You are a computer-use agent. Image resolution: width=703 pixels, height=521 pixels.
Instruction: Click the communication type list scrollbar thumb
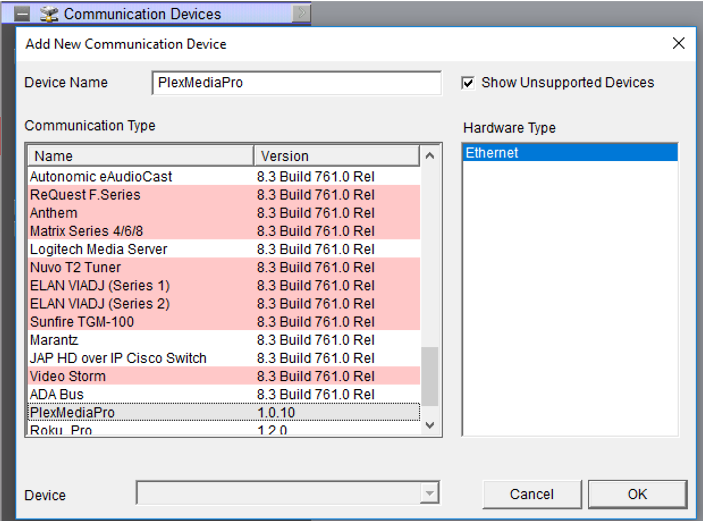(430, 376)
